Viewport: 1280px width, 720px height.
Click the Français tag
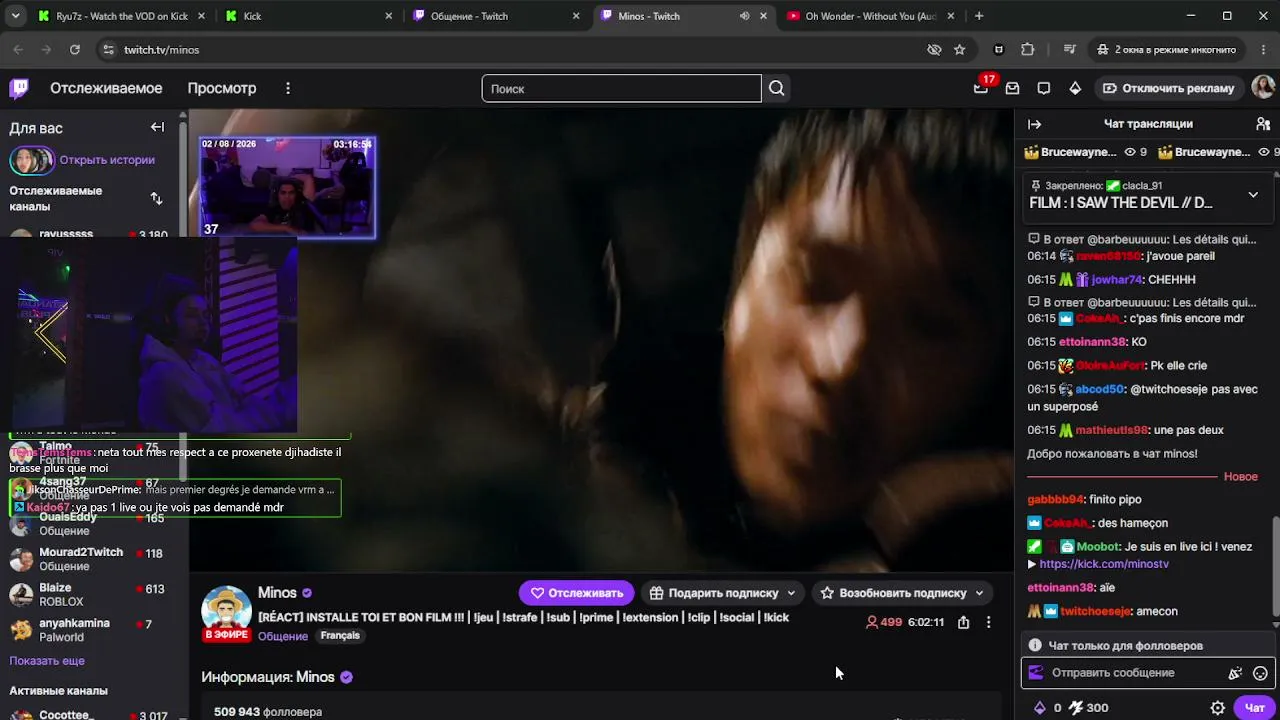coord(340,636)
